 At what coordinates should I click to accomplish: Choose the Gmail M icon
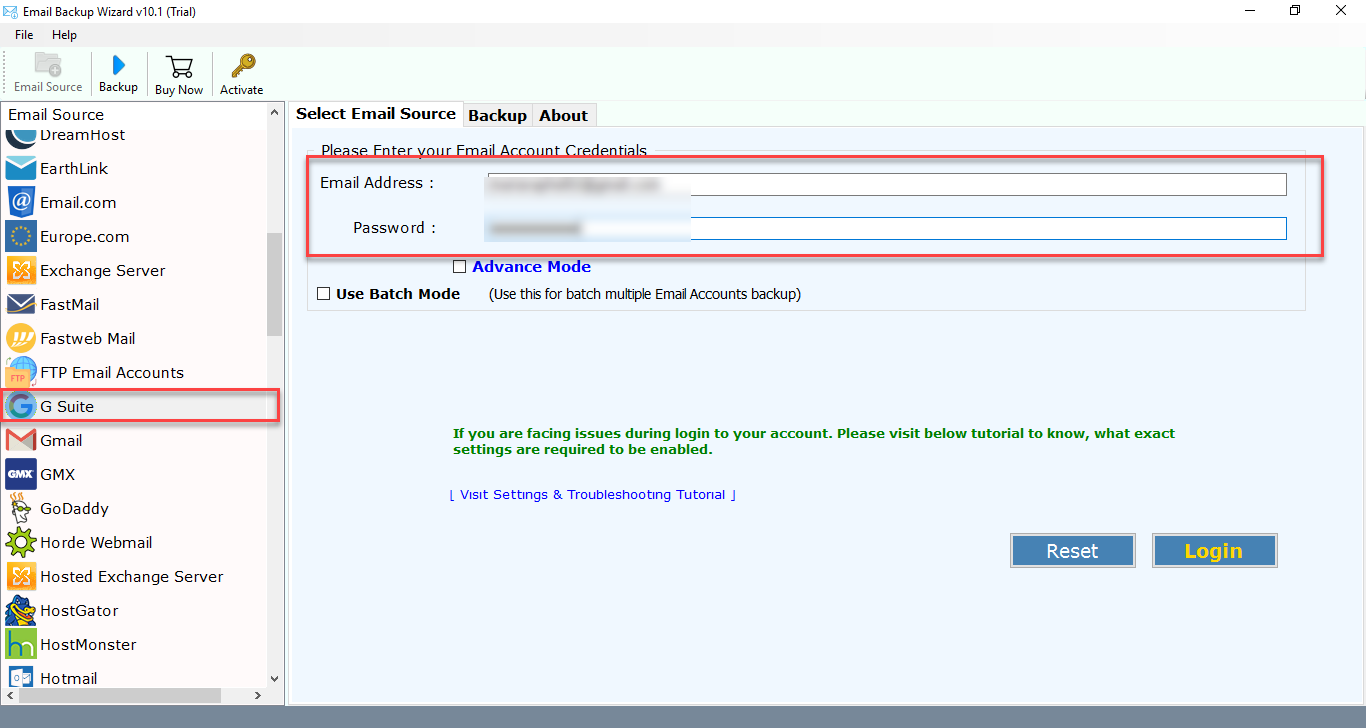[21, 441]
